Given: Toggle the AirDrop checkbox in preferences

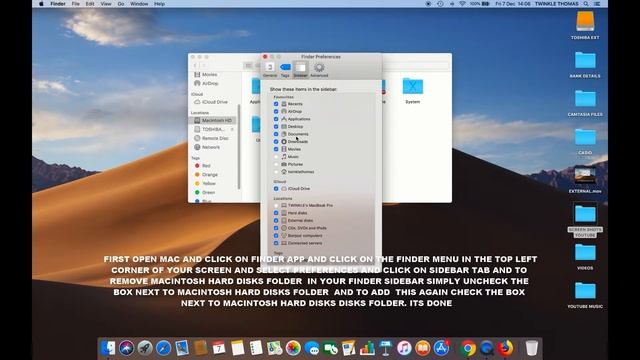Looking at the screenshot, I should [x=276, y=111].
